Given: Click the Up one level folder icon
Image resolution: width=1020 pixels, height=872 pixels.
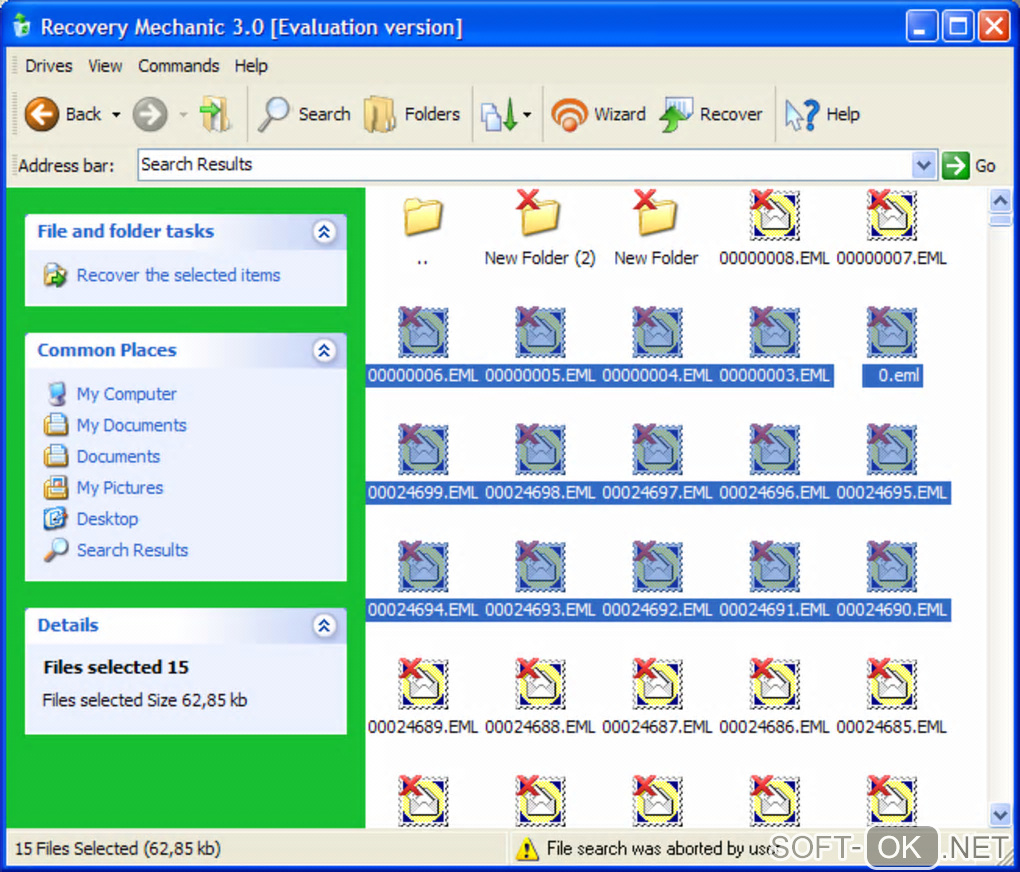Looking at the screenshot, I should [216, 114].
